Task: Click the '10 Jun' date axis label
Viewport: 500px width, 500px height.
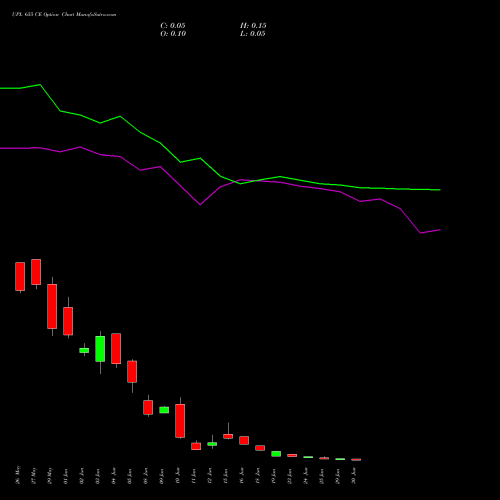Action: pos(178,476)
